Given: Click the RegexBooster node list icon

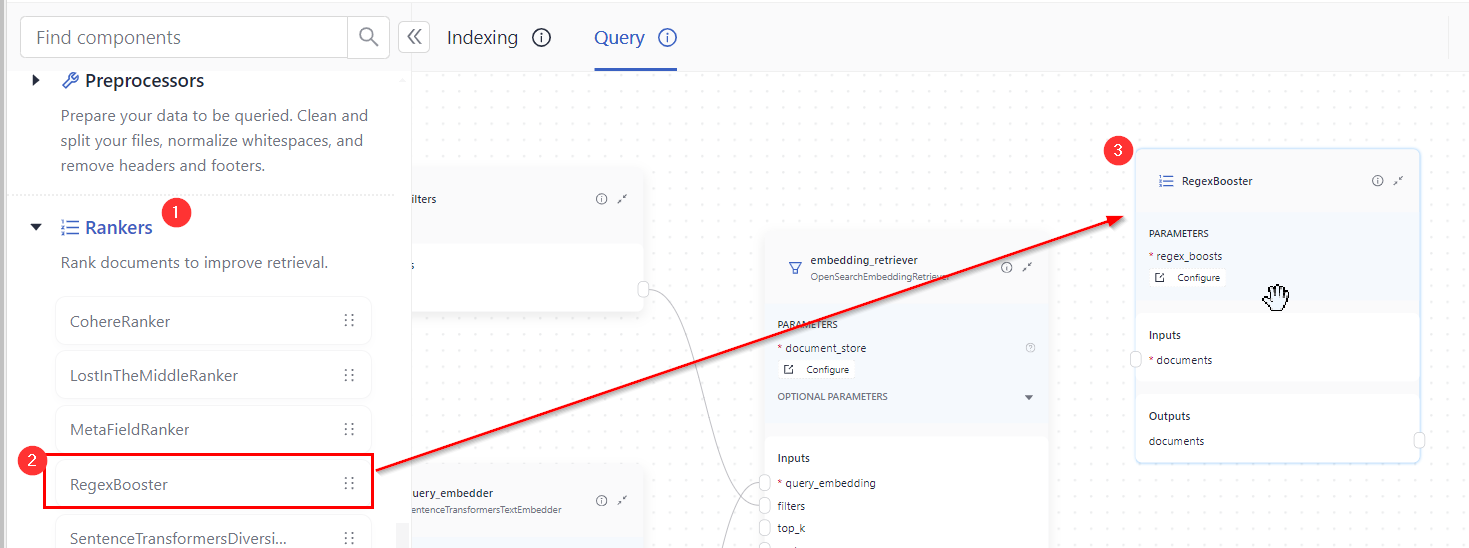Looking at the screenshot, I should 1165,181.
